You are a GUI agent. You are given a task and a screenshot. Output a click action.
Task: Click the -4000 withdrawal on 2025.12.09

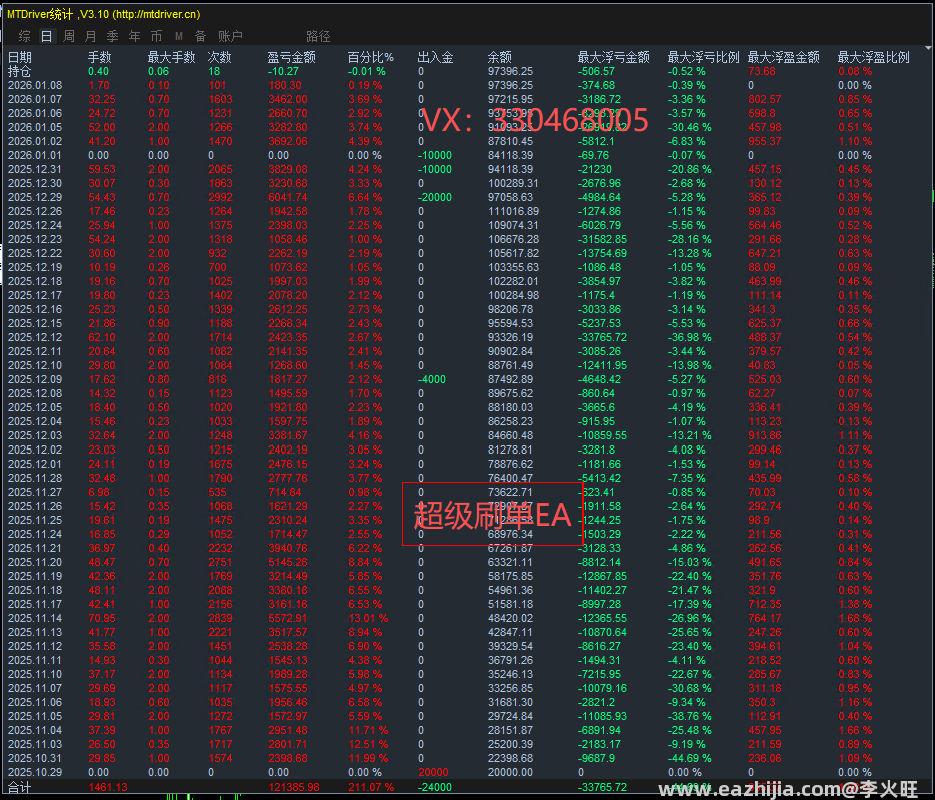point(432,380)
